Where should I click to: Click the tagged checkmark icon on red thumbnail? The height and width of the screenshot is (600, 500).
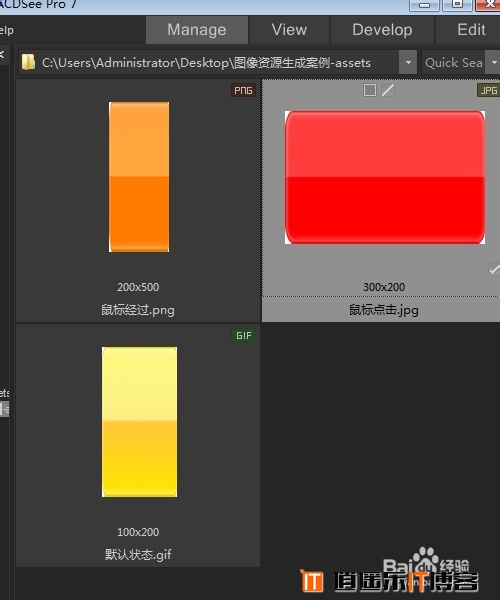pyautogui.click(x=494, y=269)
